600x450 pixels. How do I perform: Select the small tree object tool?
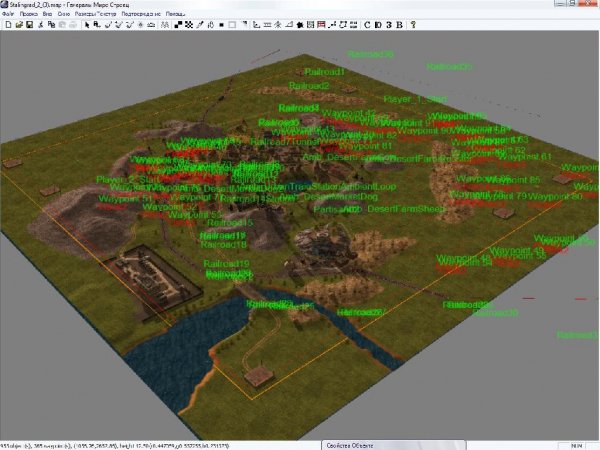pos(278,25)
